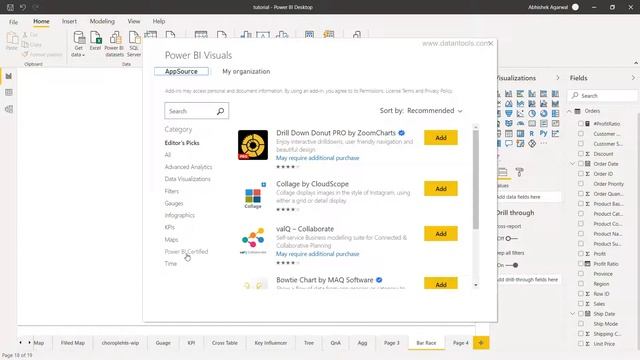Select the Funnel visual icon
The width and height of the screenshot is (640, 360).
point(509,113)
